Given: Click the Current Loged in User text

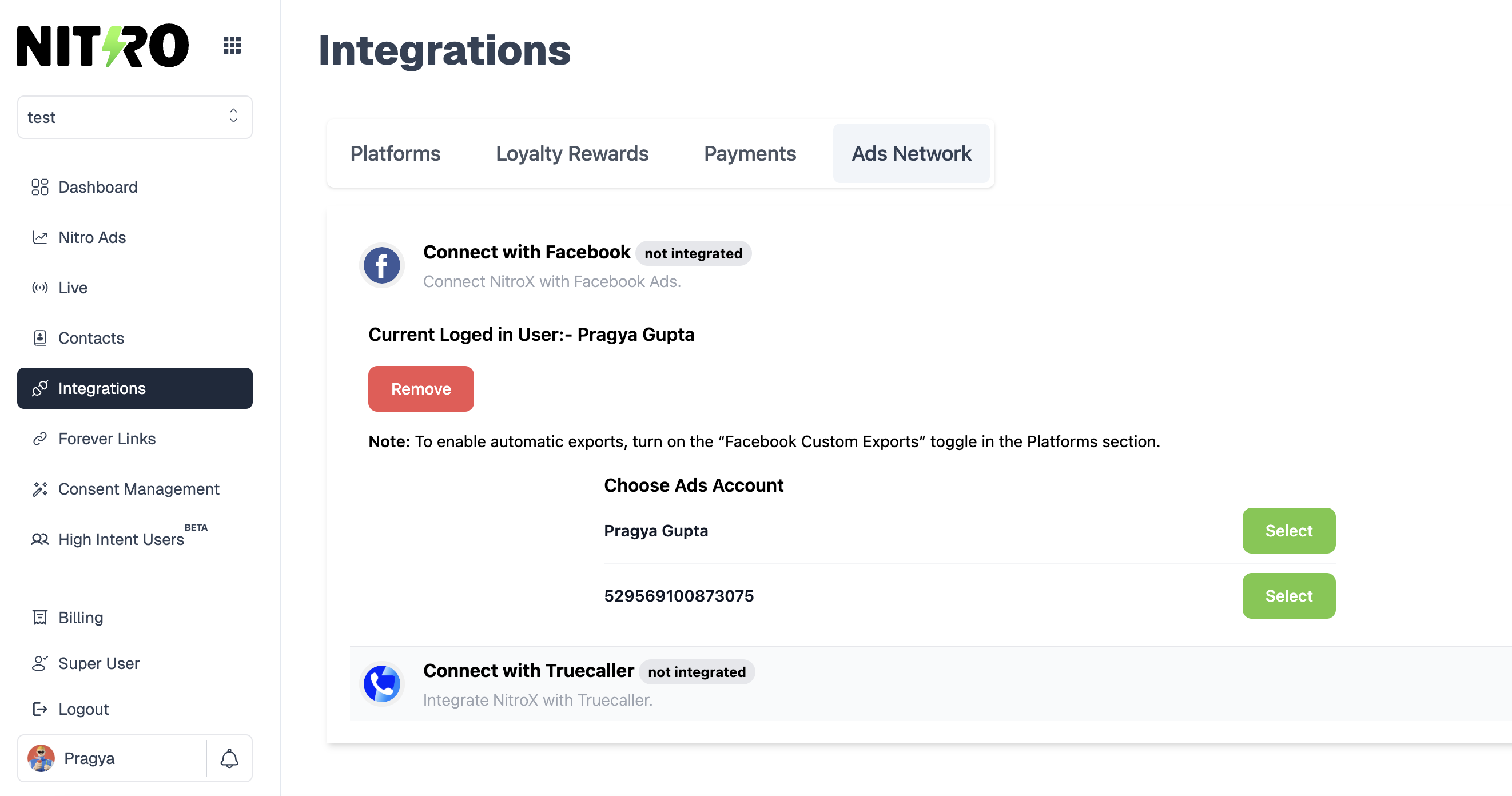Looking at the screenshot, I should point(531,335).
